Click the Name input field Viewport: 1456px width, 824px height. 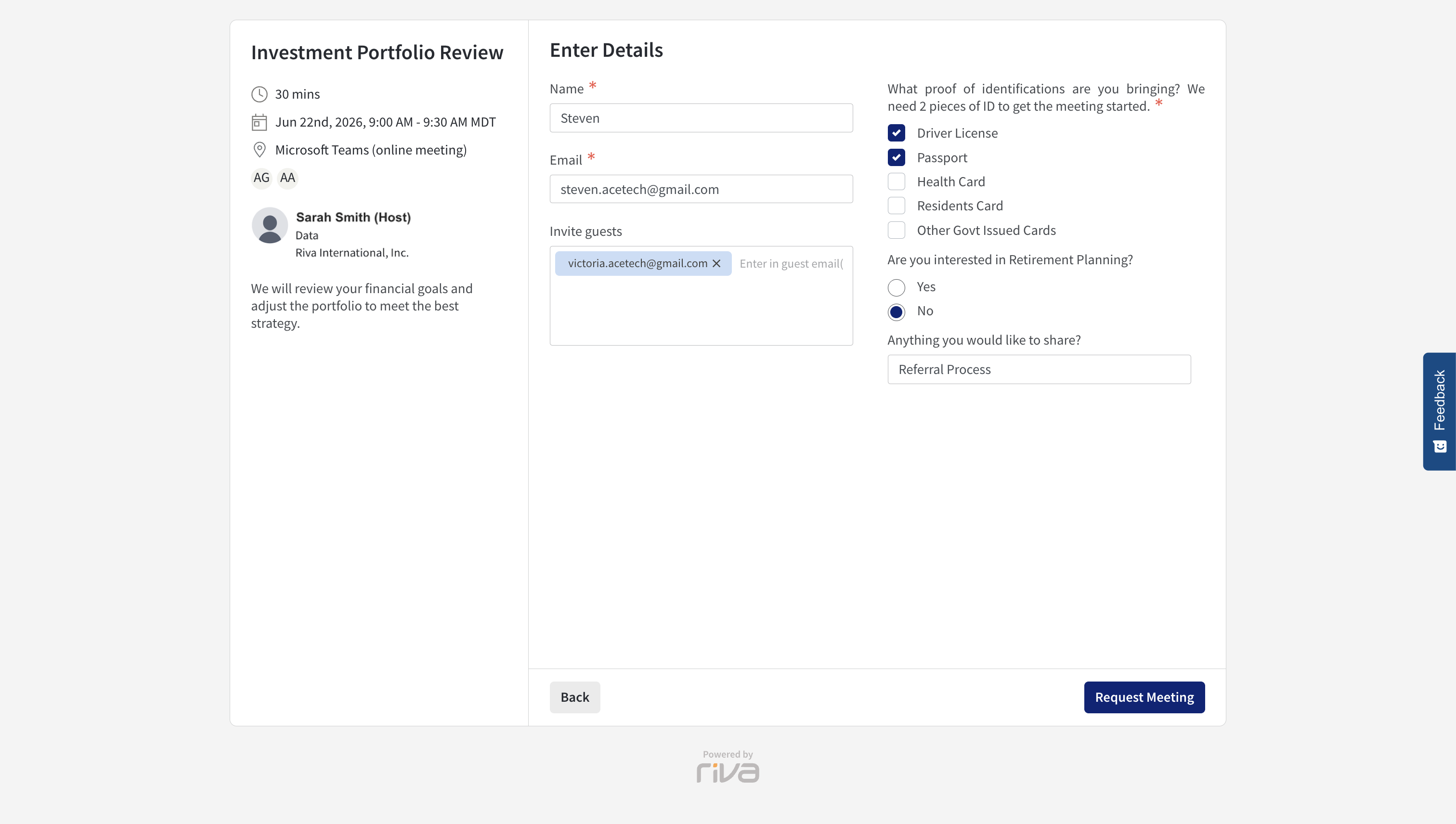[701, 118]
